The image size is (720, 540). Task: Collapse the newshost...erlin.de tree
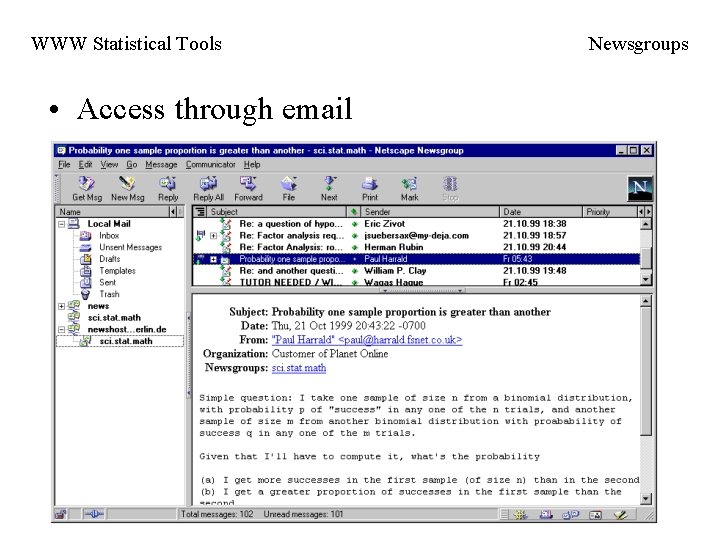pyautogui.click(x=62, y=330)
